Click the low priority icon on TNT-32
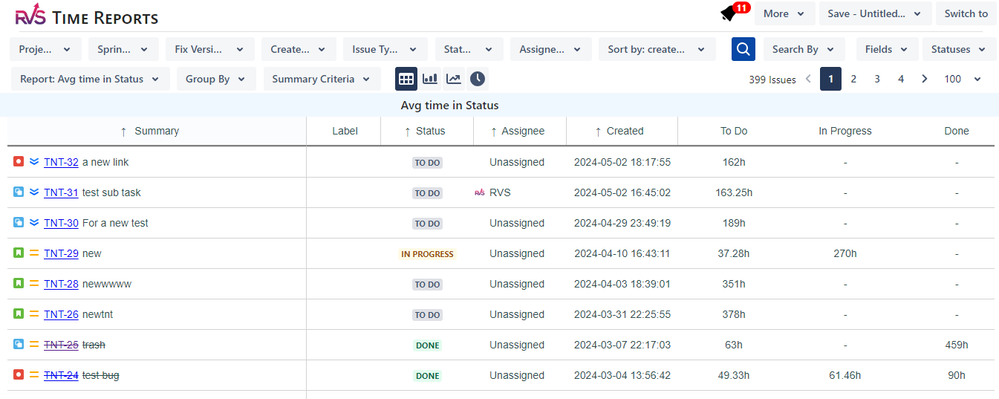The height and width of the screenshot is (399, 999). [x=34, y=162]
